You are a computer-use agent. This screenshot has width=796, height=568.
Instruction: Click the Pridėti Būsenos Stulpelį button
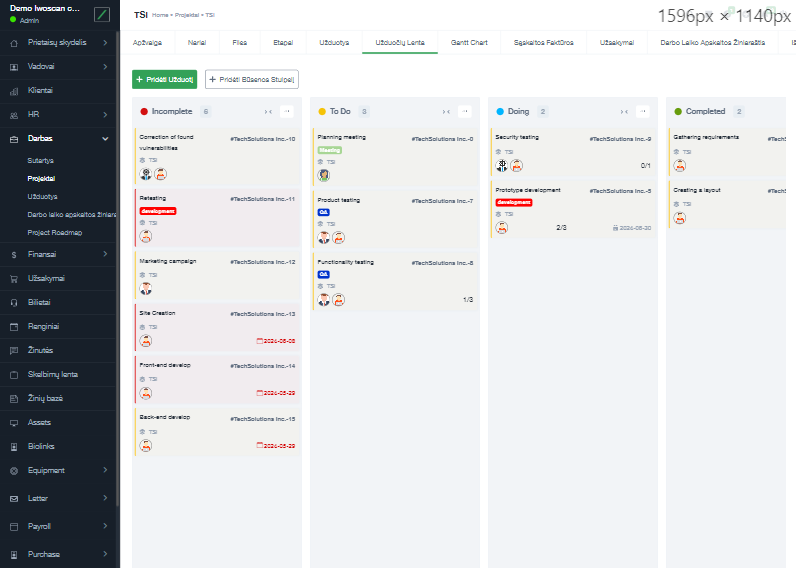251,79
